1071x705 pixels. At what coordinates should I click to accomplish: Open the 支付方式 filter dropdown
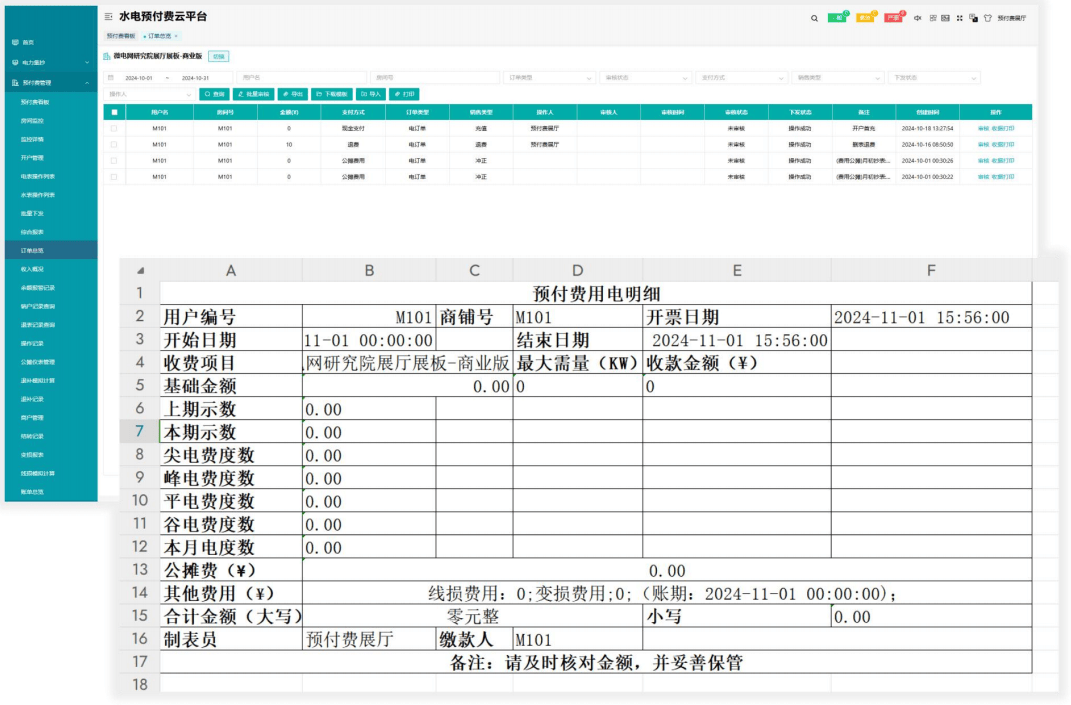coord(742,78)
